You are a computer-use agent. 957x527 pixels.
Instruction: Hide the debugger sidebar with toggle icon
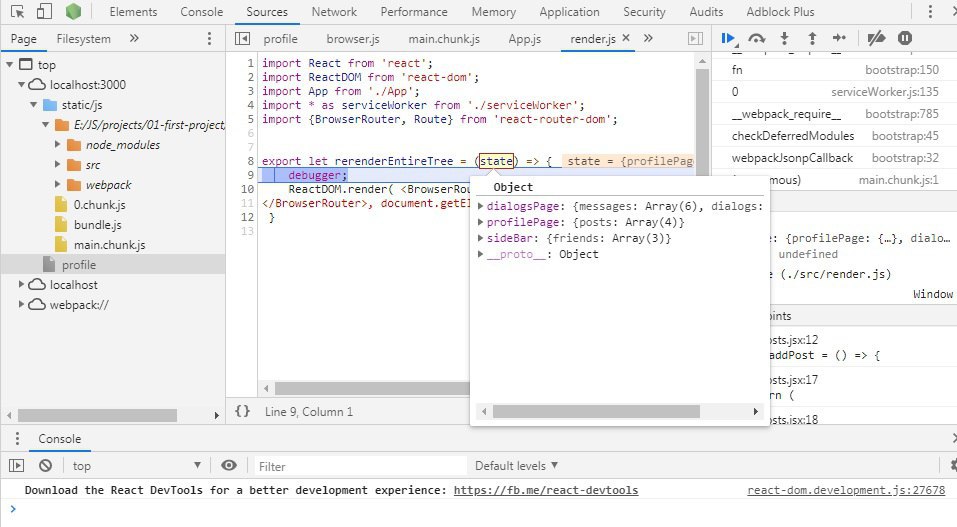pyautogui.click(x=695, y=38)
